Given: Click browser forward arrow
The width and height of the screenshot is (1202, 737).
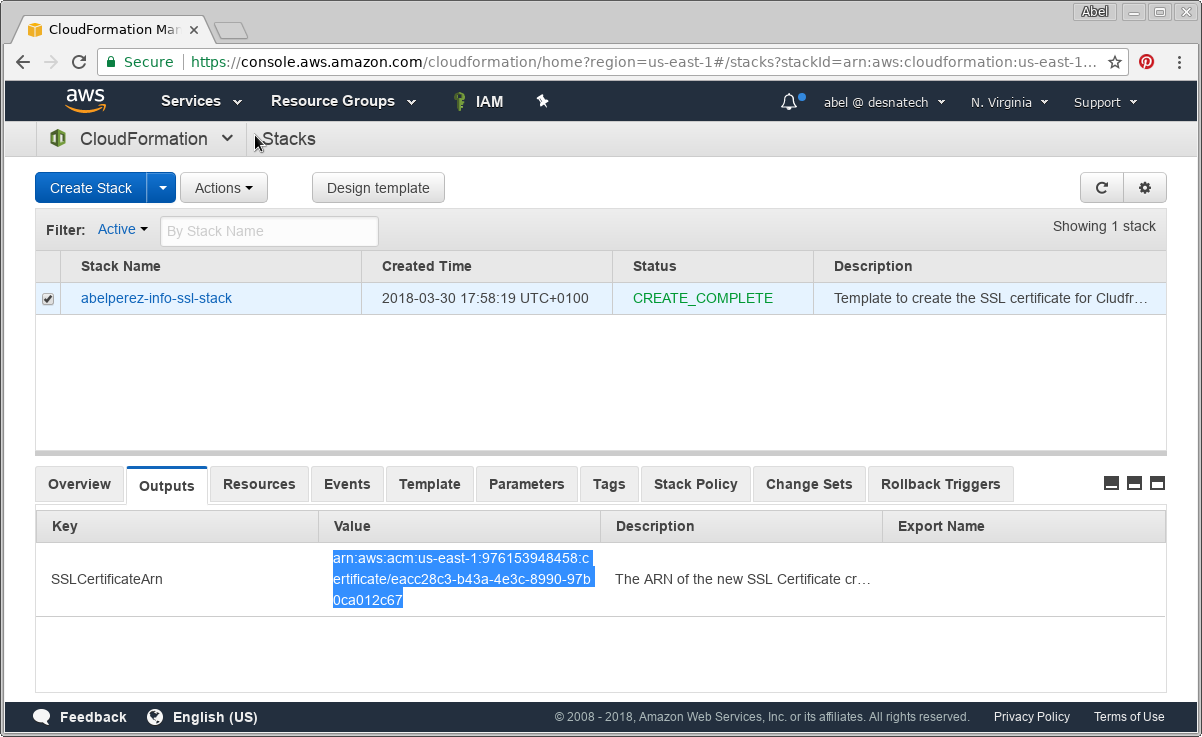Looking at the screenshot, I should coord(51,62).
